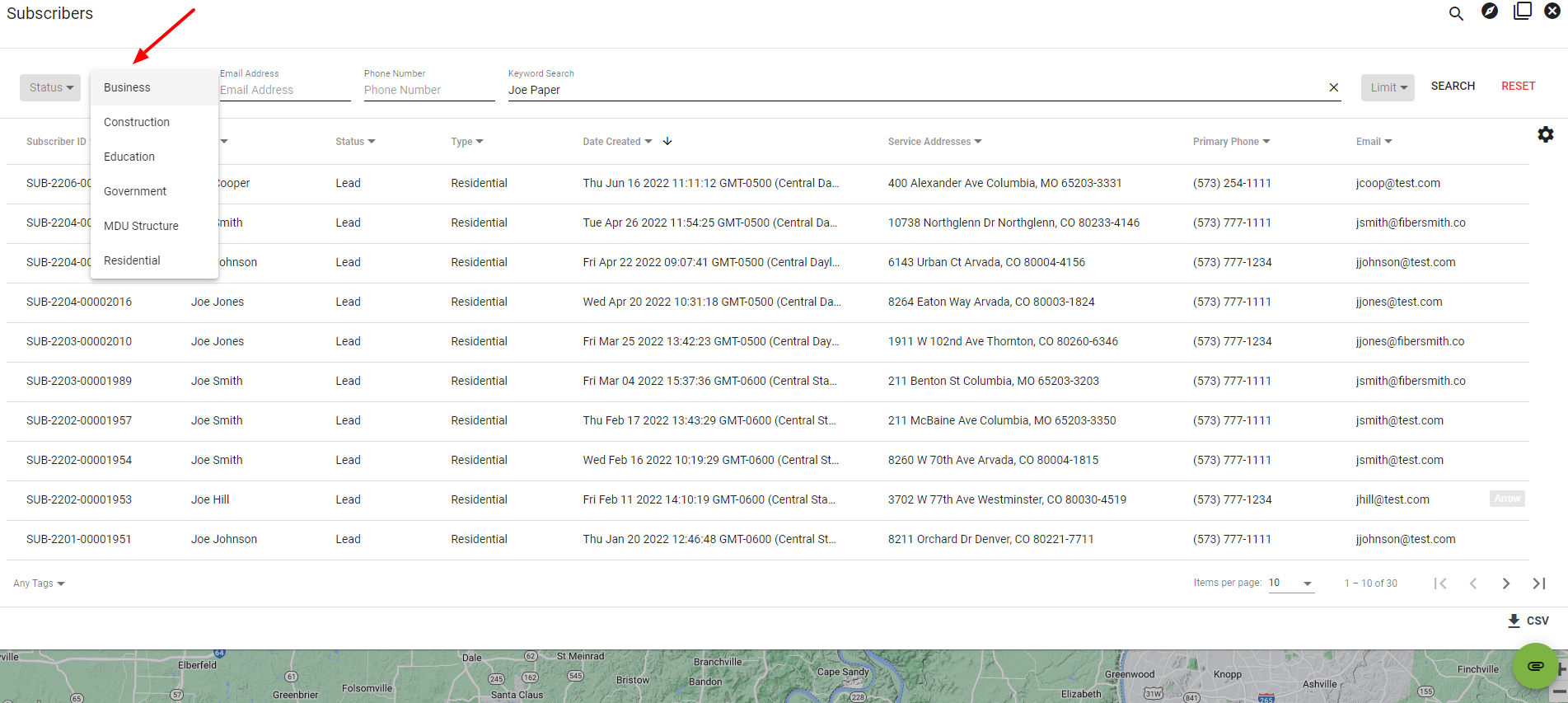Open the compass explore icon

pyautogui.click(x=1490, y=12)
